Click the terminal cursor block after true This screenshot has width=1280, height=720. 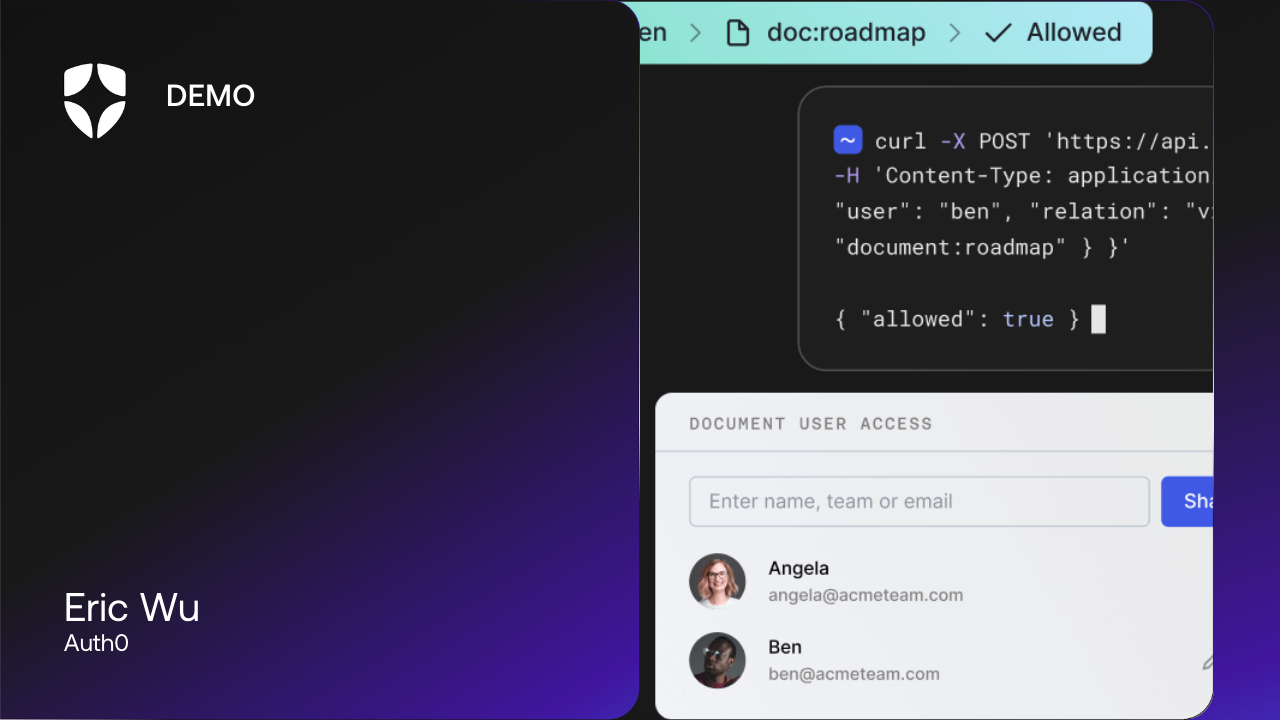pyautogui.click(x=1098, y=319)
